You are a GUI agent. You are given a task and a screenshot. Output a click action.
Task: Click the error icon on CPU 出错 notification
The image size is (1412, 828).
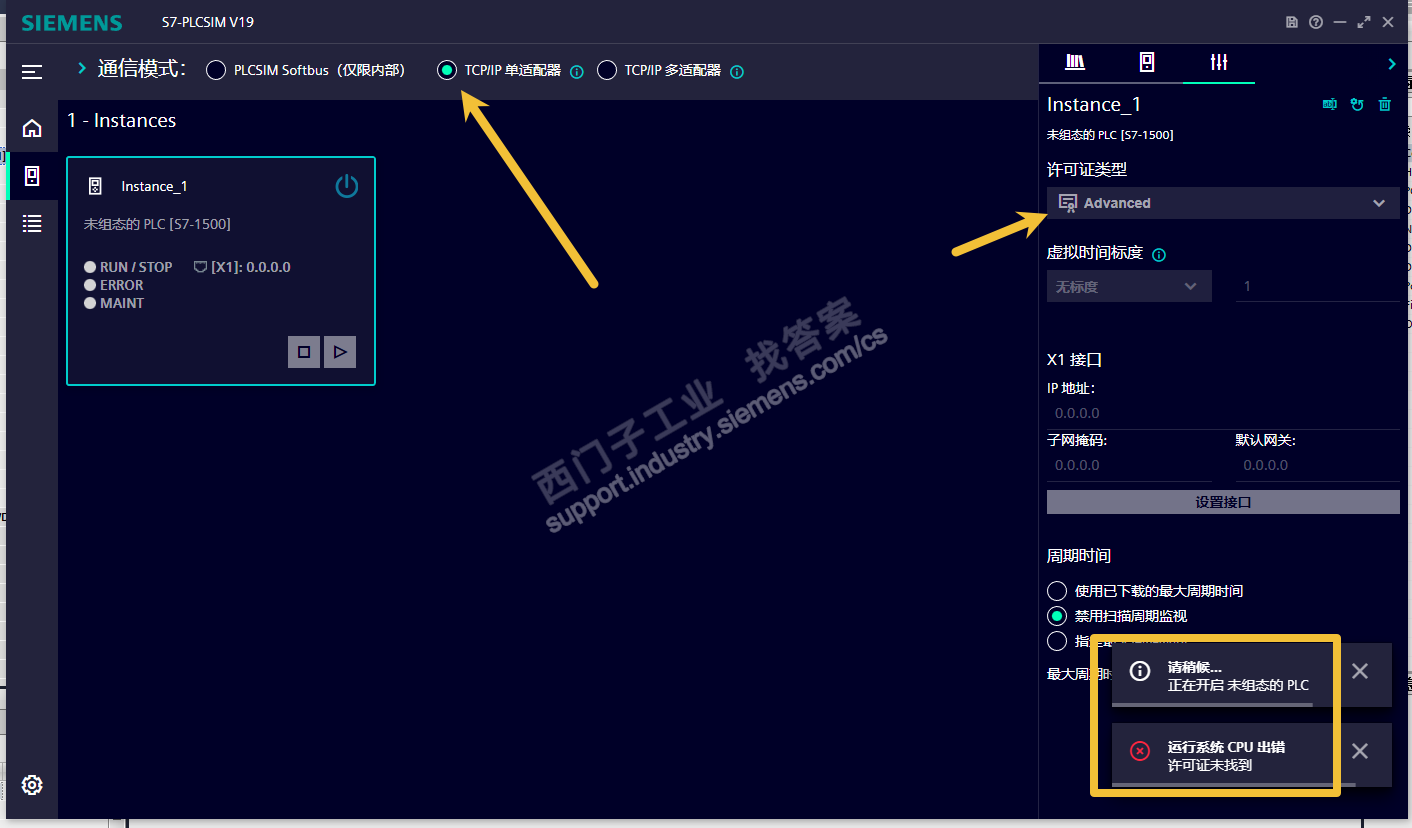click(1140, 751)
